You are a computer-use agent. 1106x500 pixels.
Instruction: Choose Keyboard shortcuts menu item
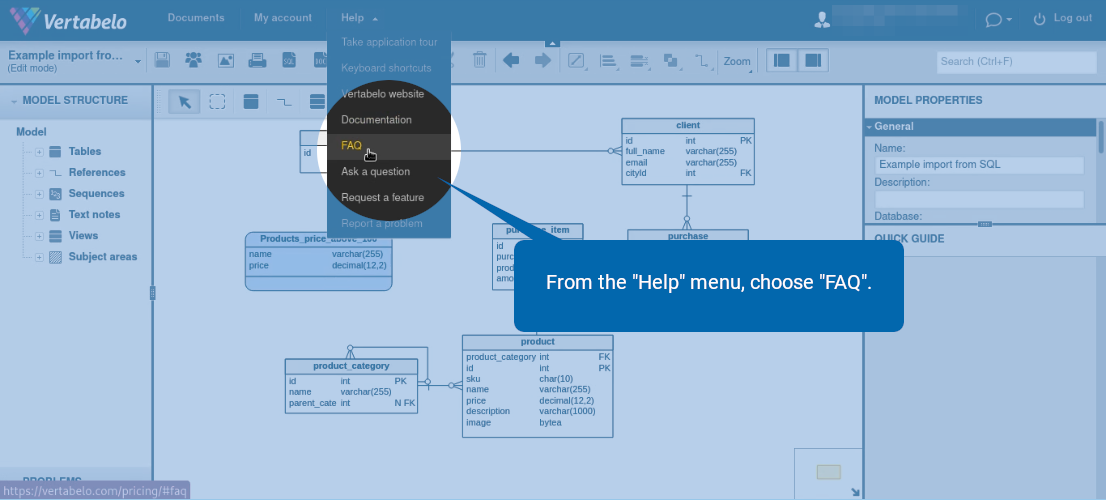(389, 68)
